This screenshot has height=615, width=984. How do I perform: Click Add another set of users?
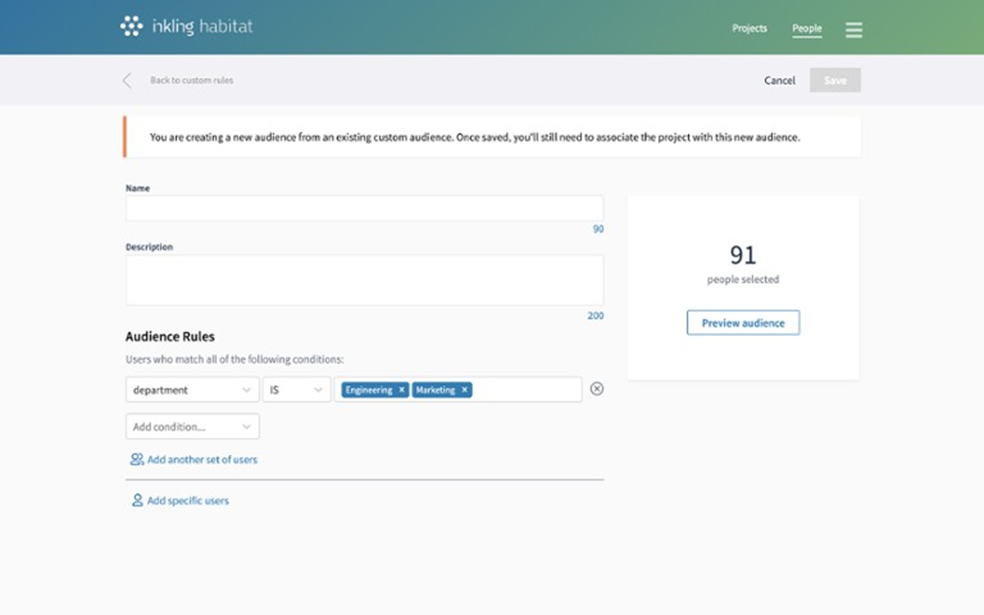tap(201, 460)
